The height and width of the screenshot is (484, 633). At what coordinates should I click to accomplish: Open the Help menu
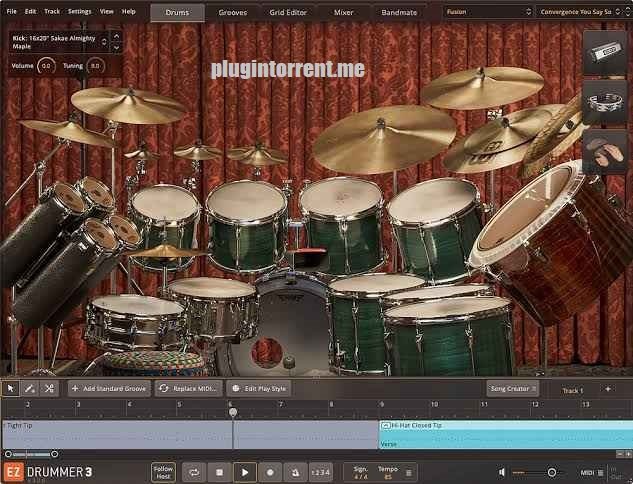[128, 11]
